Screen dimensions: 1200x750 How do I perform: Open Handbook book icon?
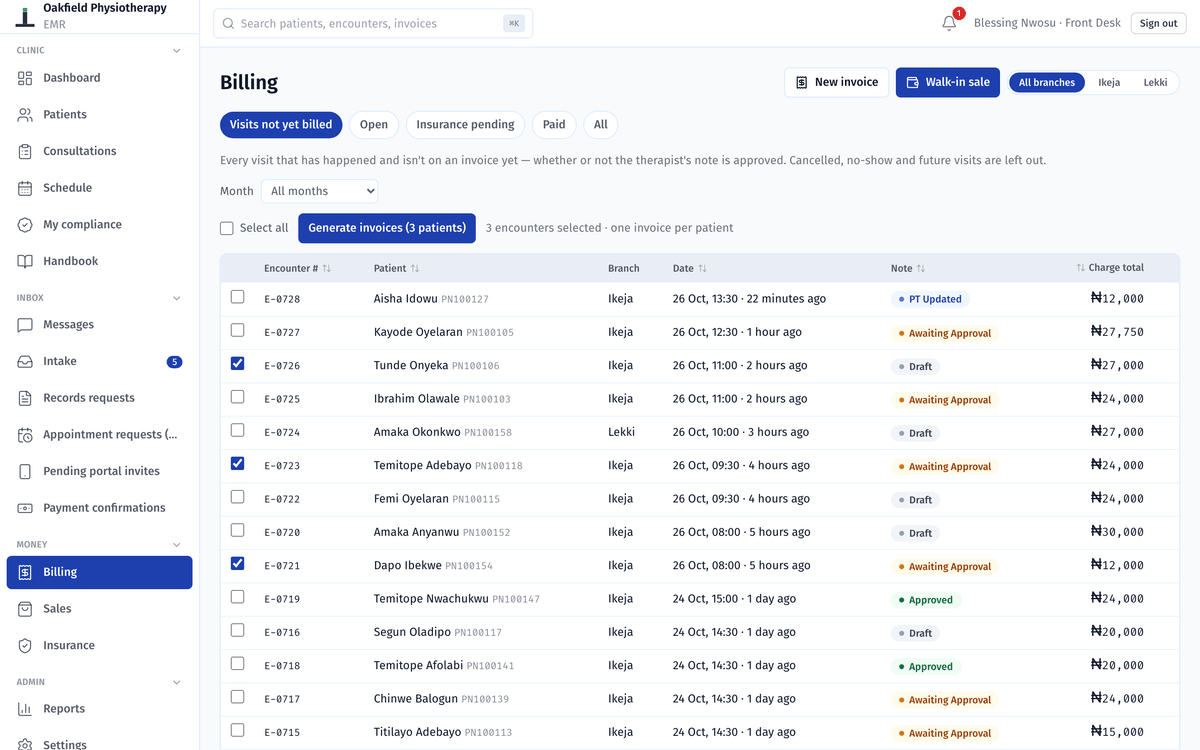pyautogui.click(x=25, y=261)
